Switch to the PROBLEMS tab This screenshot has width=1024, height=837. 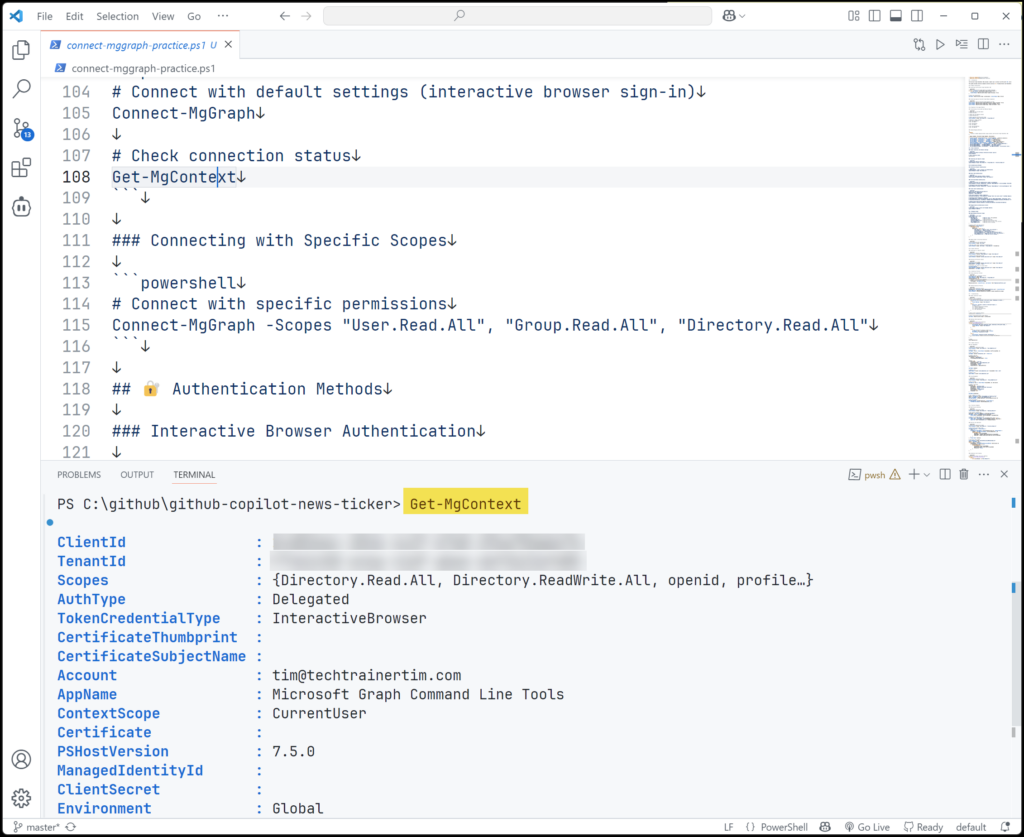tap(79, 475)
